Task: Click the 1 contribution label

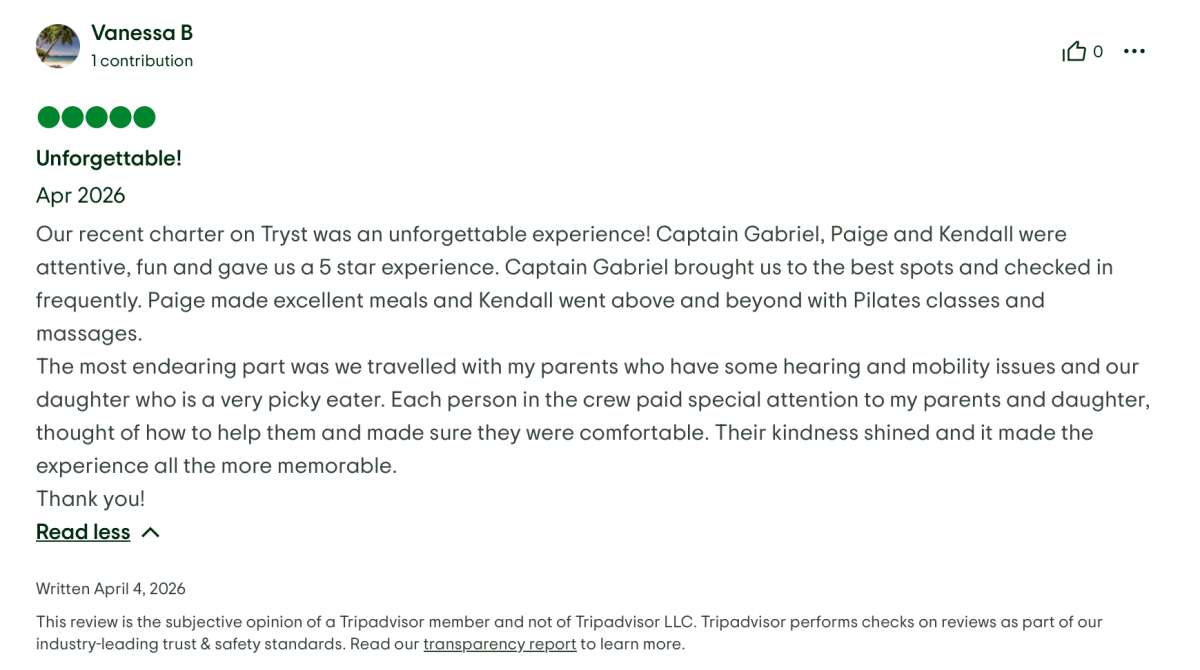Action: point(142,61)
